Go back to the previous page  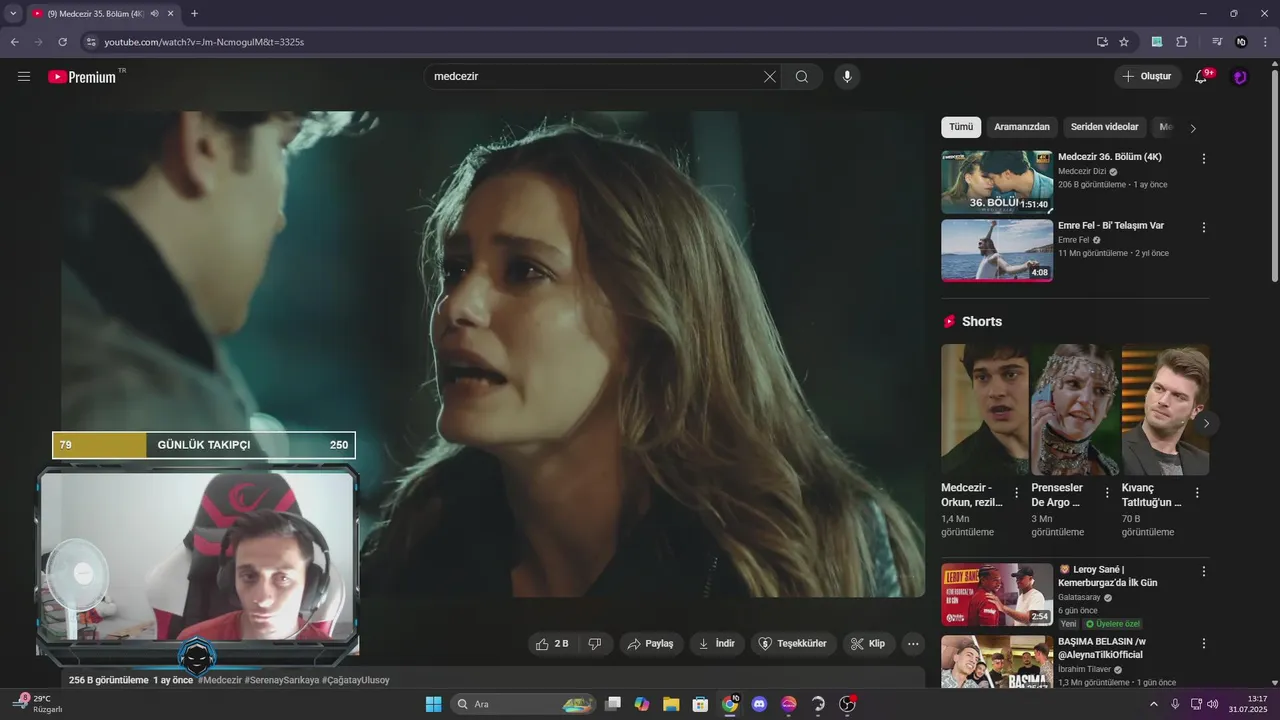[x=14, y=42]
